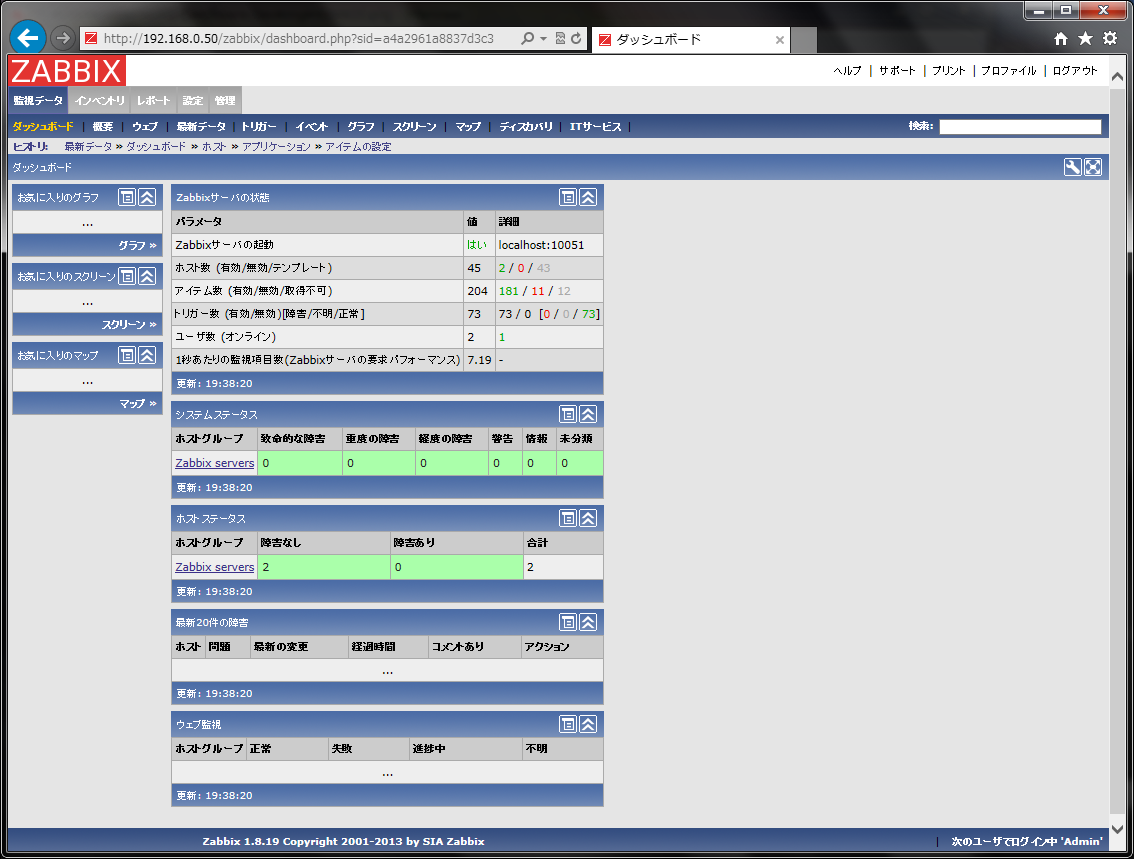Collapse the System Status widget
The width and height of the screenshot is (1134, 859).
click(588, 414)
